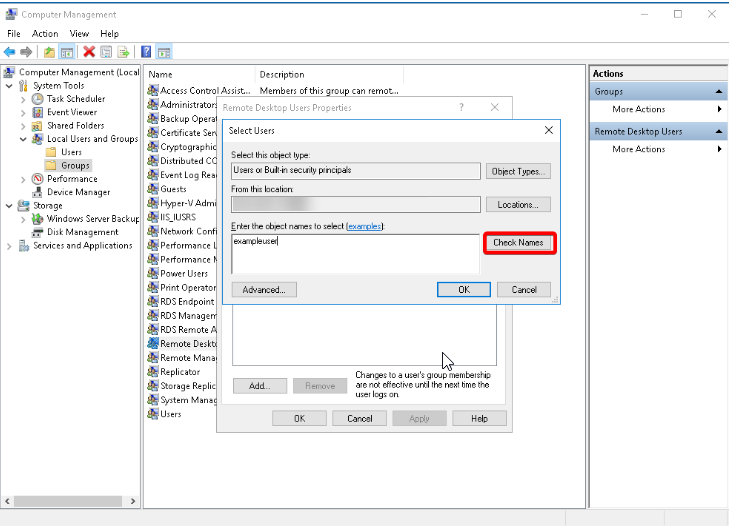Viewport: 730px width, 527px height.
Task: Click the Disk Management icon
Action: click(x=37, y=232)
